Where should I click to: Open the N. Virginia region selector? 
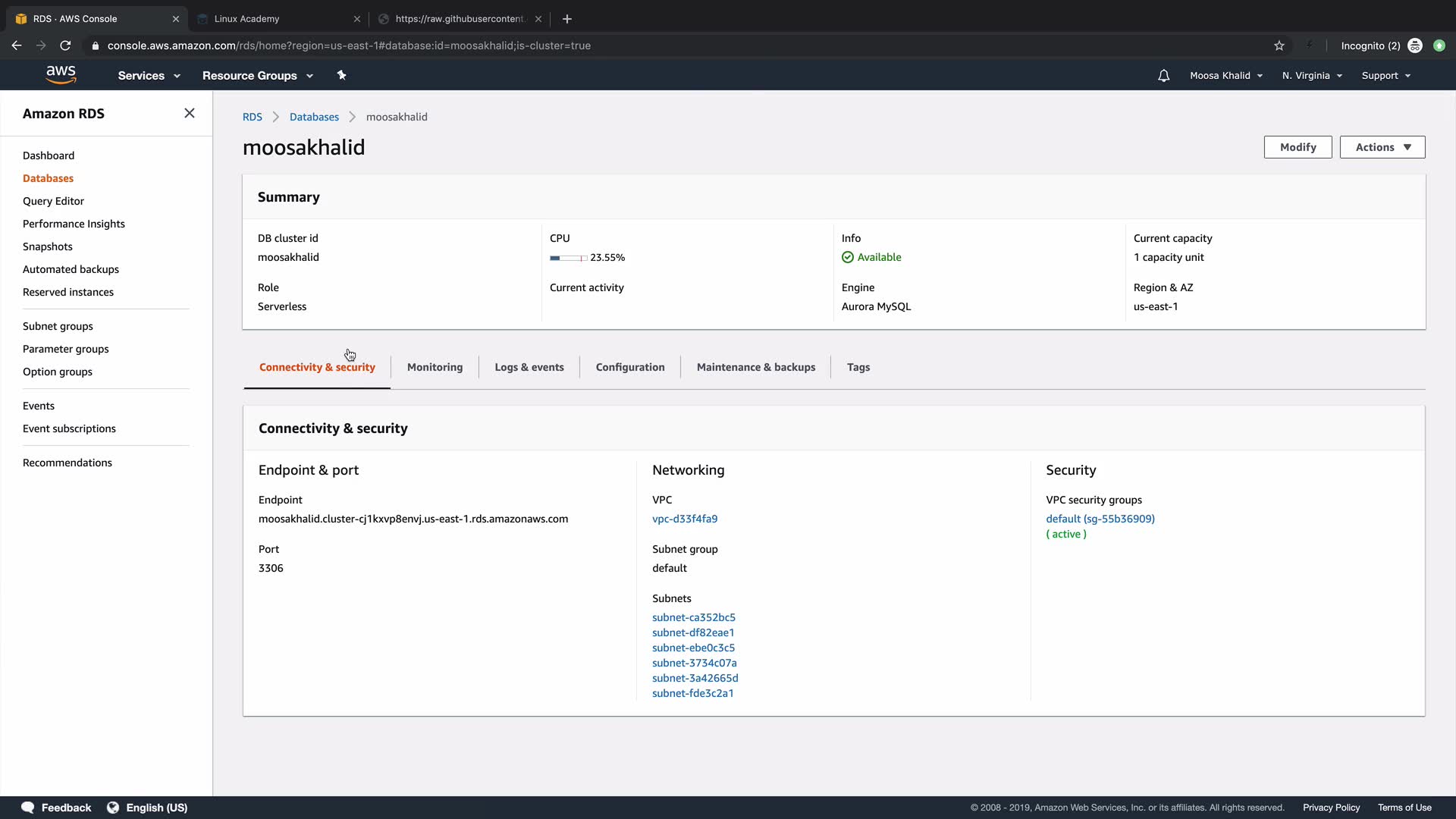coord(1312,76)
